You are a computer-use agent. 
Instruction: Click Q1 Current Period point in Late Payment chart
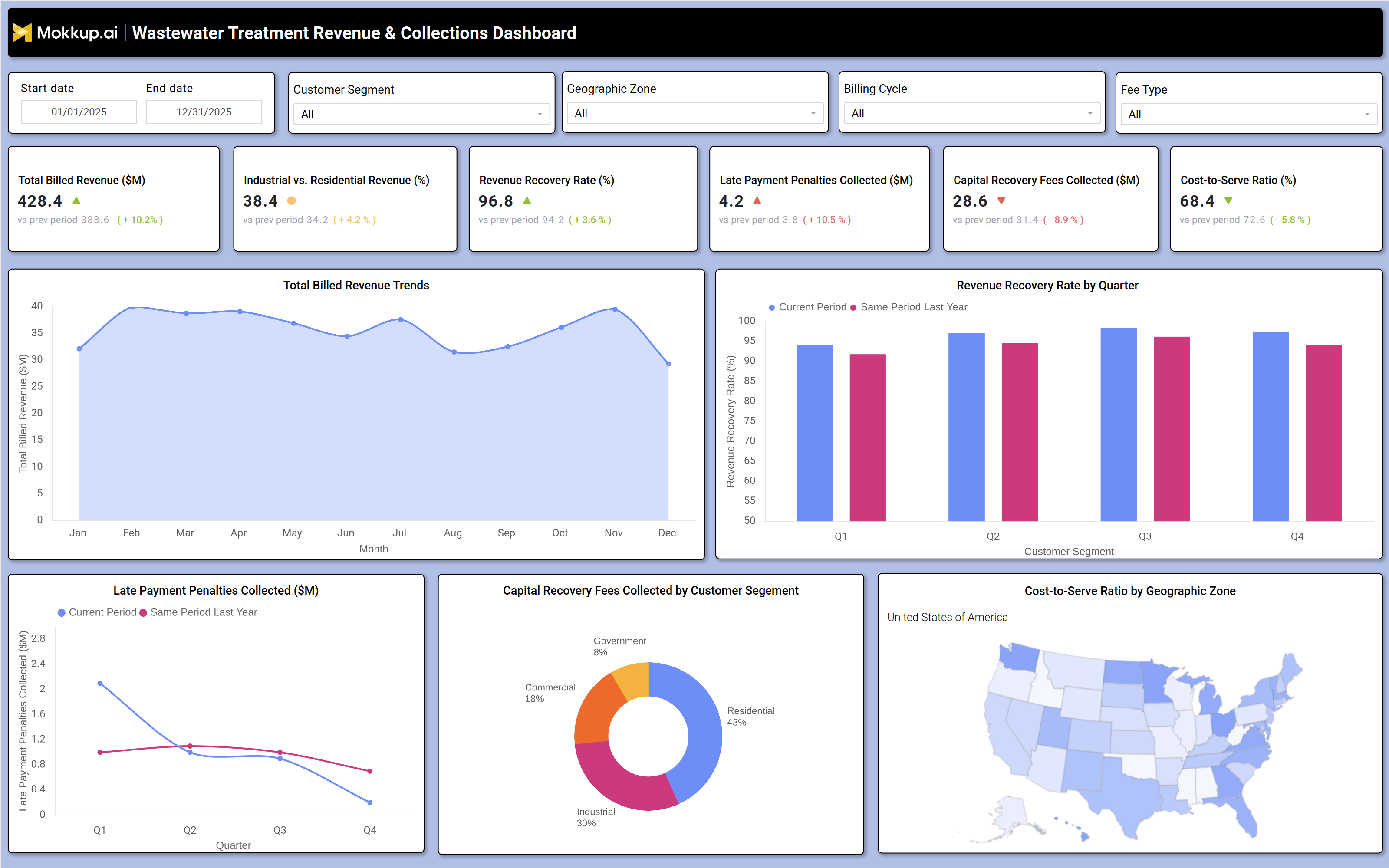[100, 683]
